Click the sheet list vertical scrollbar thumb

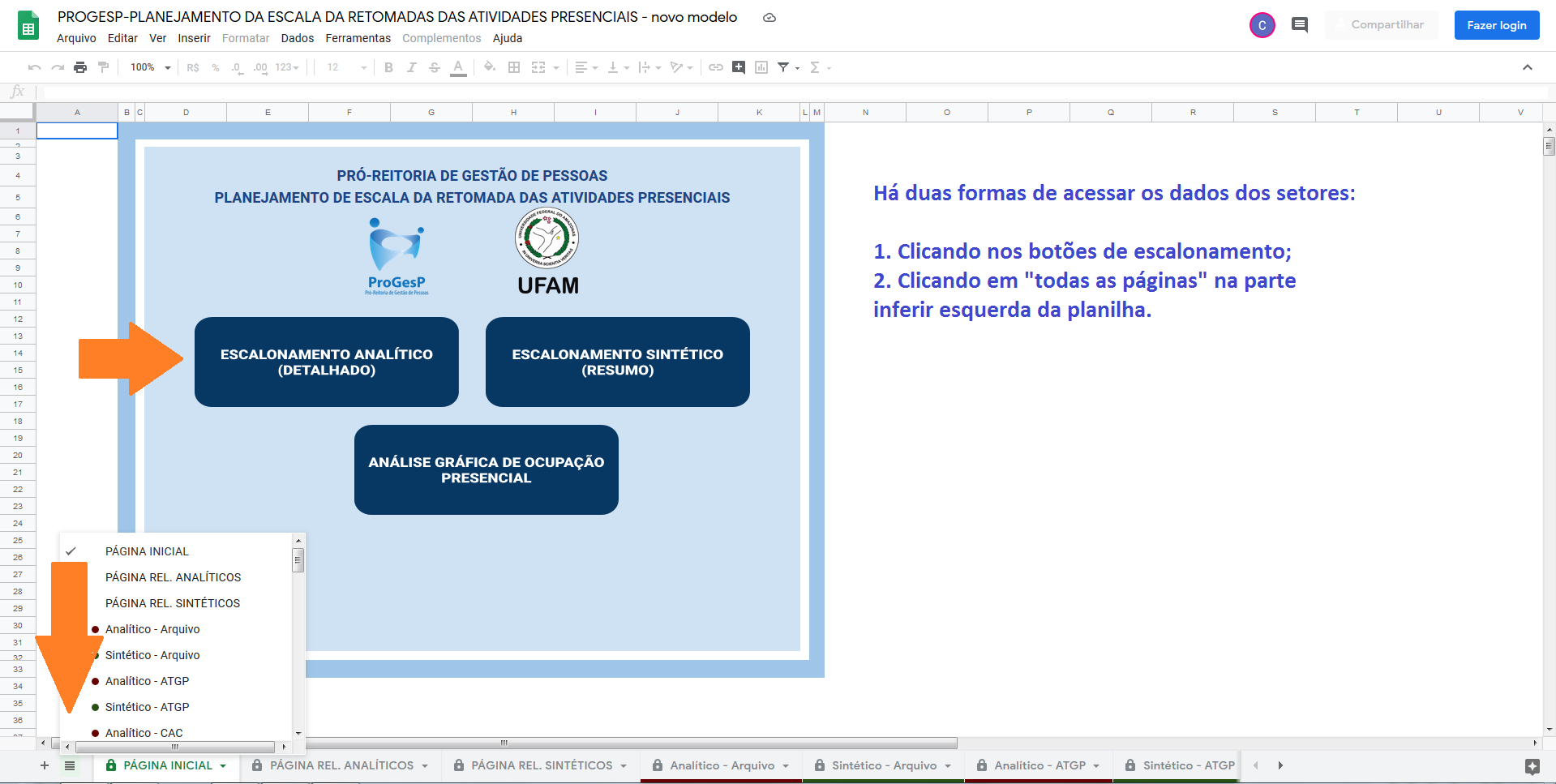click(298, 559)
